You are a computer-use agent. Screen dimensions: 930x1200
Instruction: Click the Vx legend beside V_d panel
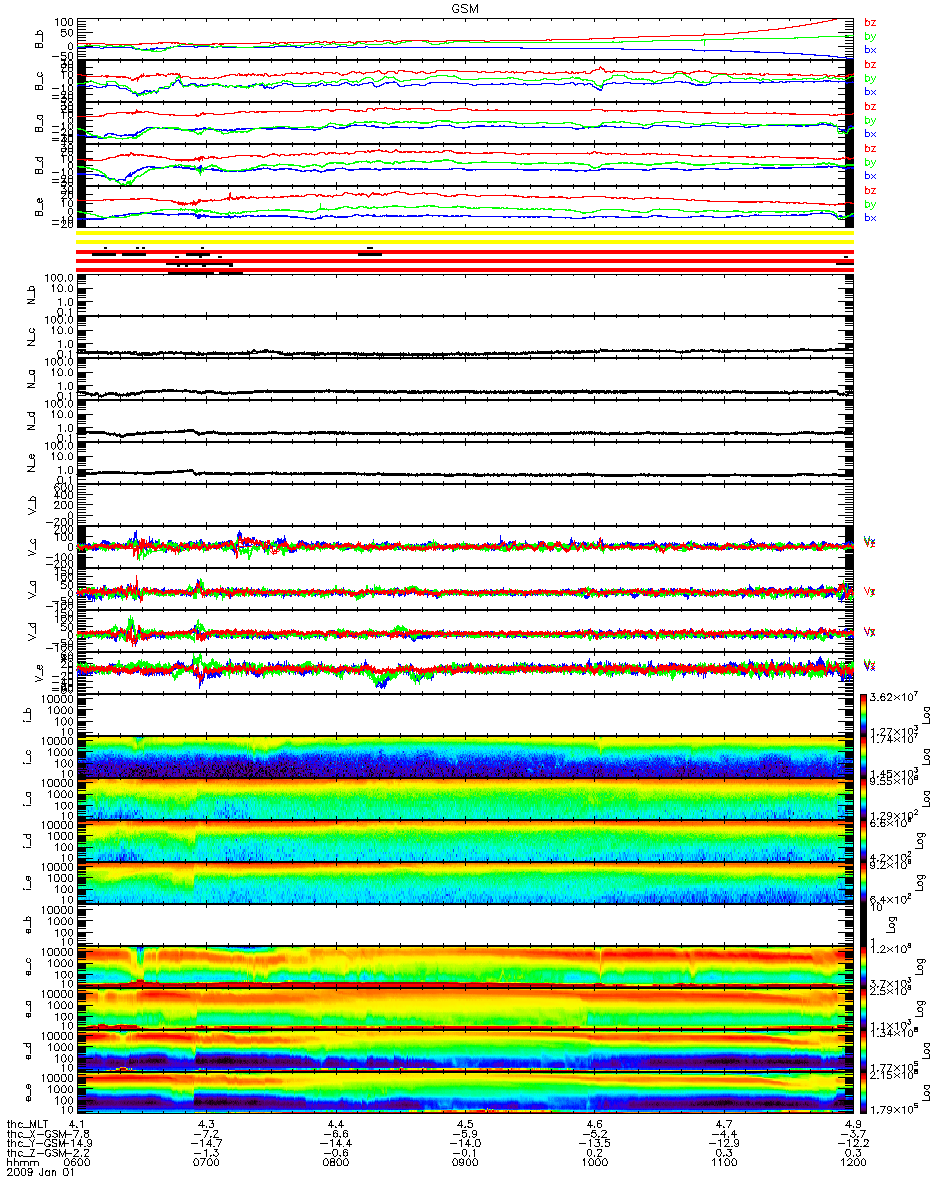coord(870,631)
